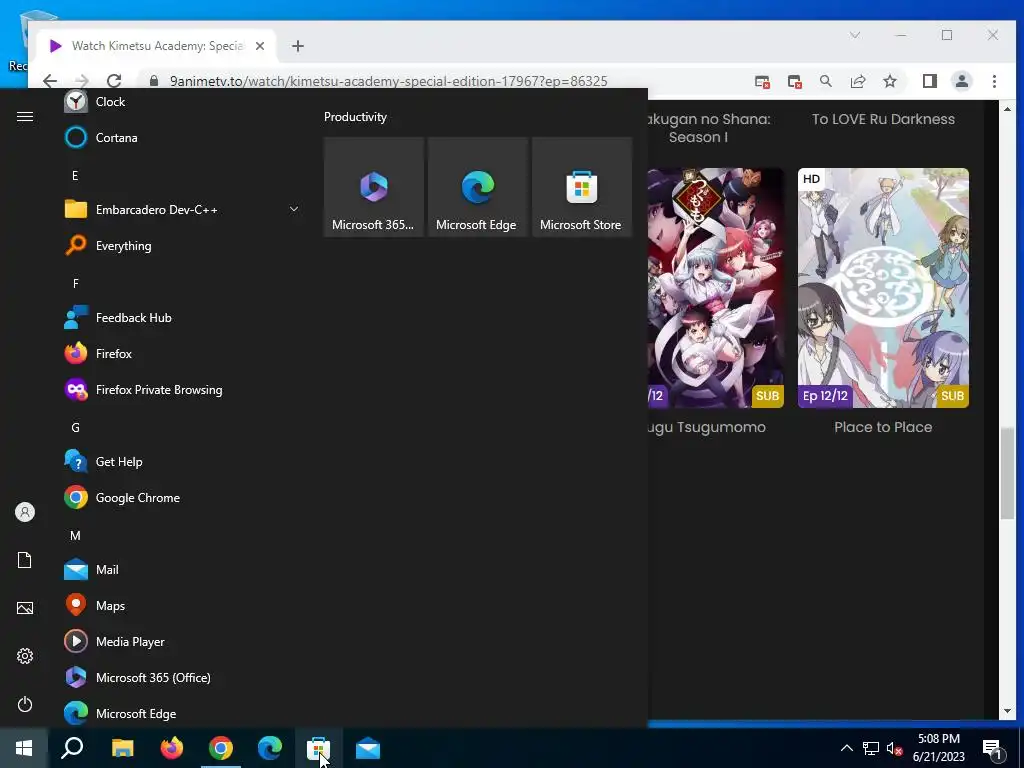Expand the Embarcadero Dev-C++ folder chevron
Image resolution: width=1024 pixels, height=768 pixels.
coord(294,209)
